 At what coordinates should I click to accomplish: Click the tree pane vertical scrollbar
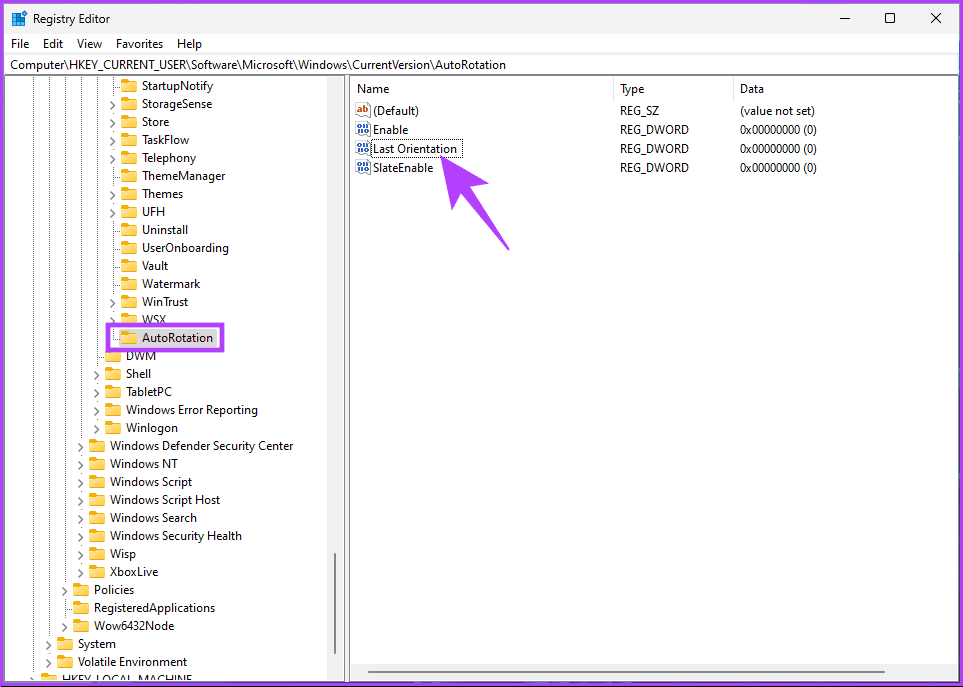(x=335, y=603)
